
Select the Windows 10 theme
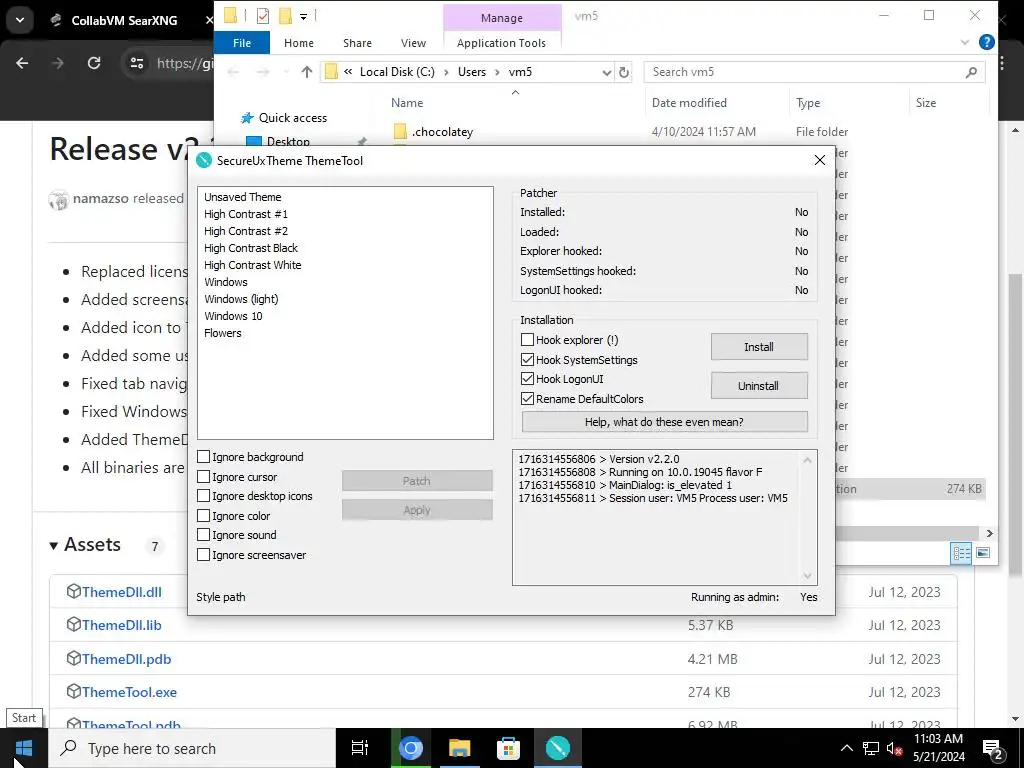pyautogui.click(x=233, y=316)
